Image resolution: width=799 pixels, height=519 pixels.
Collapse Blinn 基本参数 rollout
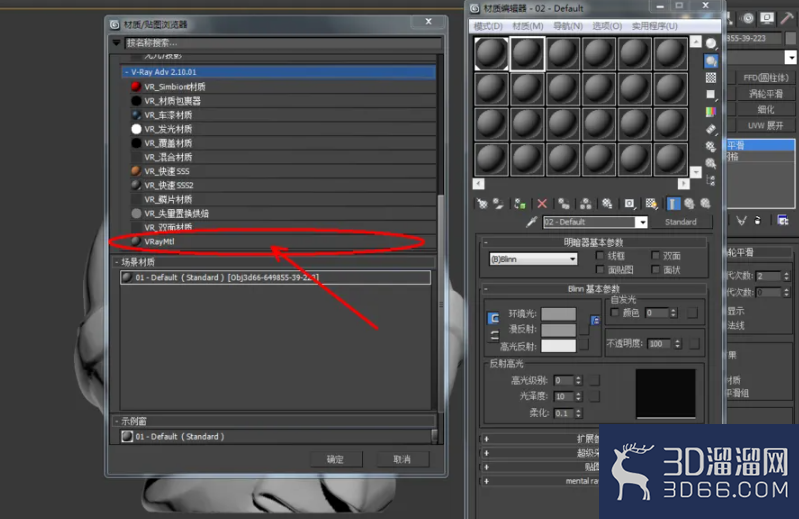click(486, 289)
